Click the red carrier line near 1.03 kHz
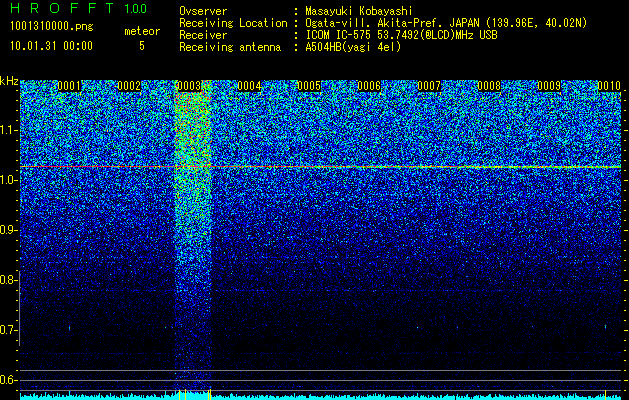 coord(320,166)
